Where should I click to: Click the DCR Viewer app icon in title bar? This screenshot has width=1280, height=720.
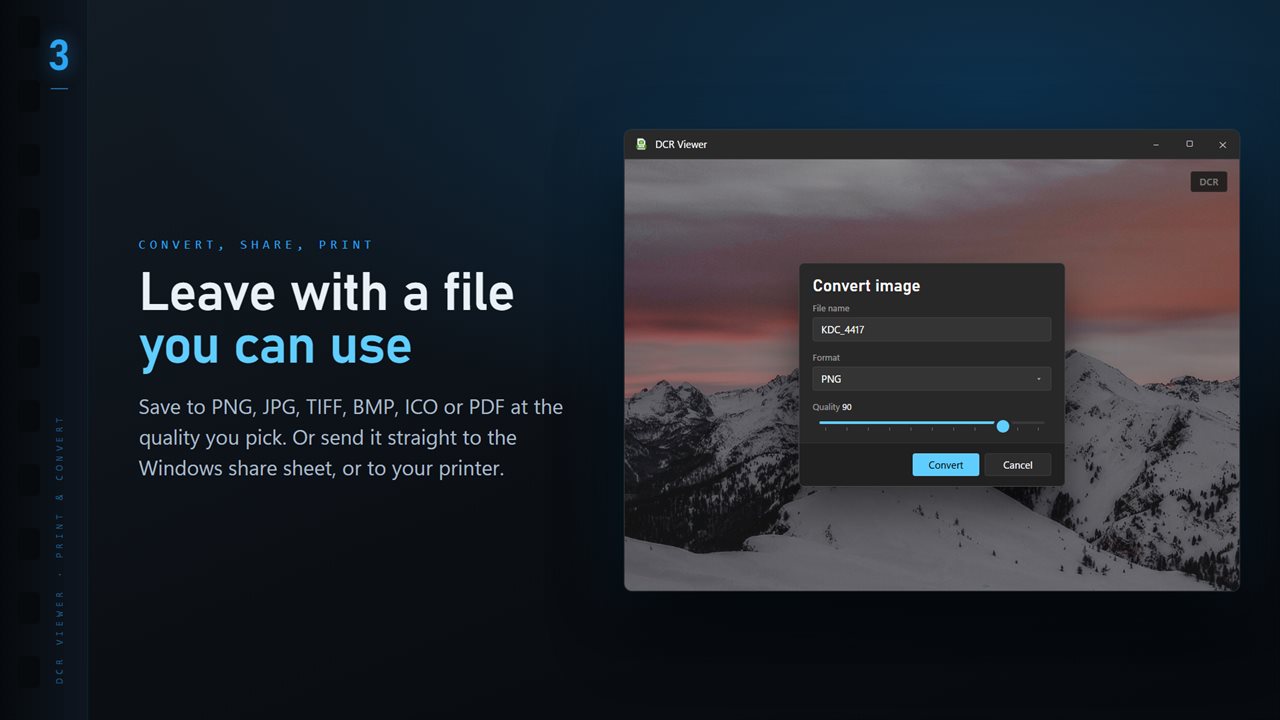[x=641, y=144]
